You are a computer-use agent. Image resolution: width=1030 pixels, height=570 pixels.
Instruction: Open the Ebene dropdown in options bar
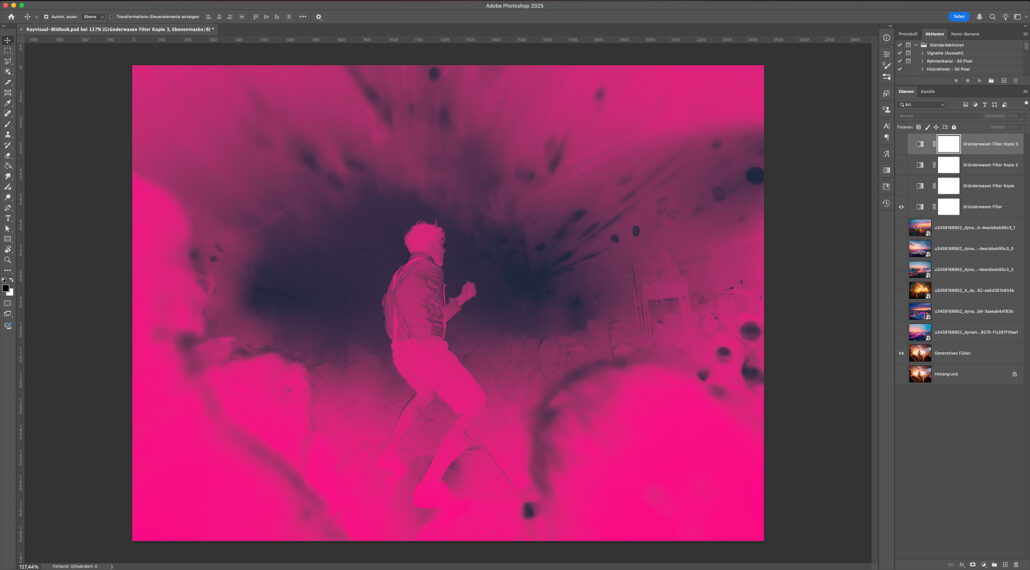coord(92,17)
